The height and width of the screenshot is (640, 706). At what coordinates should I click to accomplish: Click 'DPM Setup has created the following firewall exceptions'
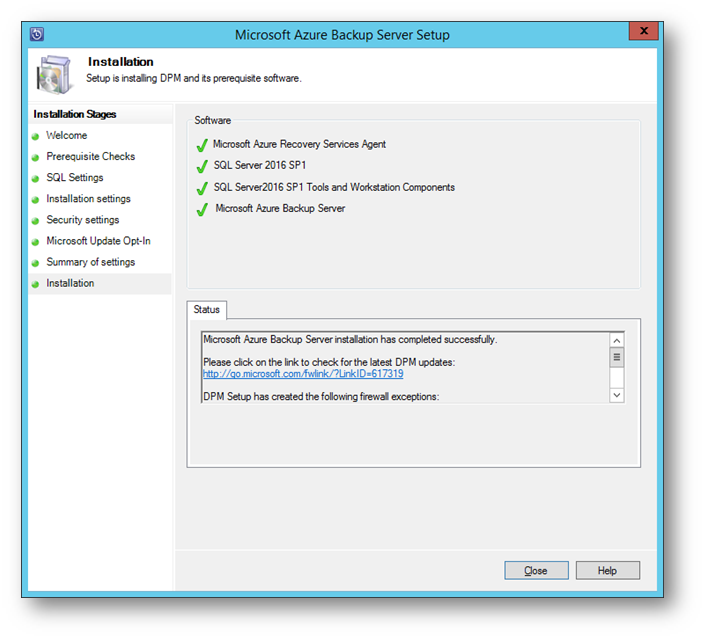click(x=321, y=397)
